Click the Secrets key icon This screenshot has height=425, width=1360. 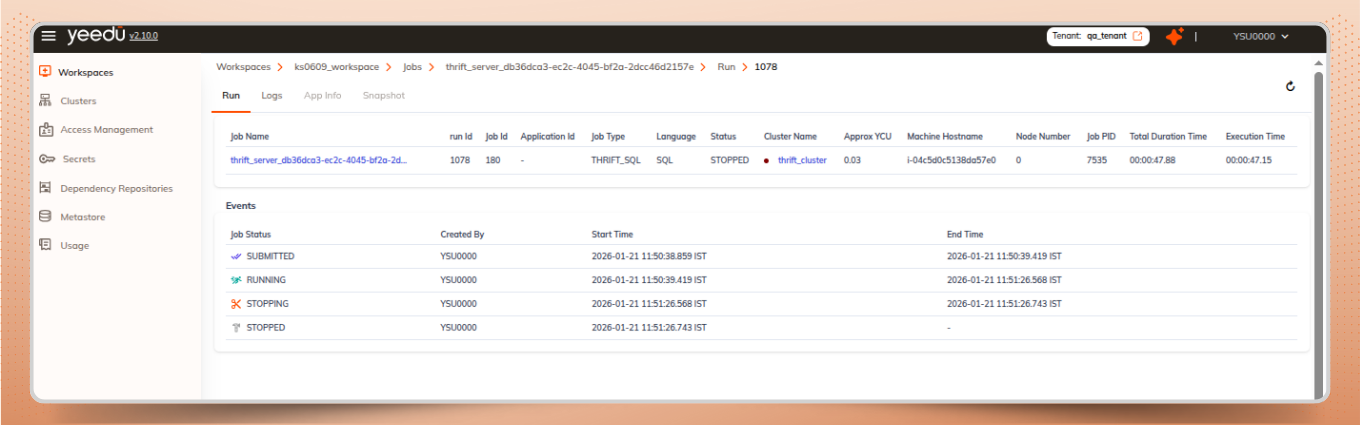(x=46, y=159)
